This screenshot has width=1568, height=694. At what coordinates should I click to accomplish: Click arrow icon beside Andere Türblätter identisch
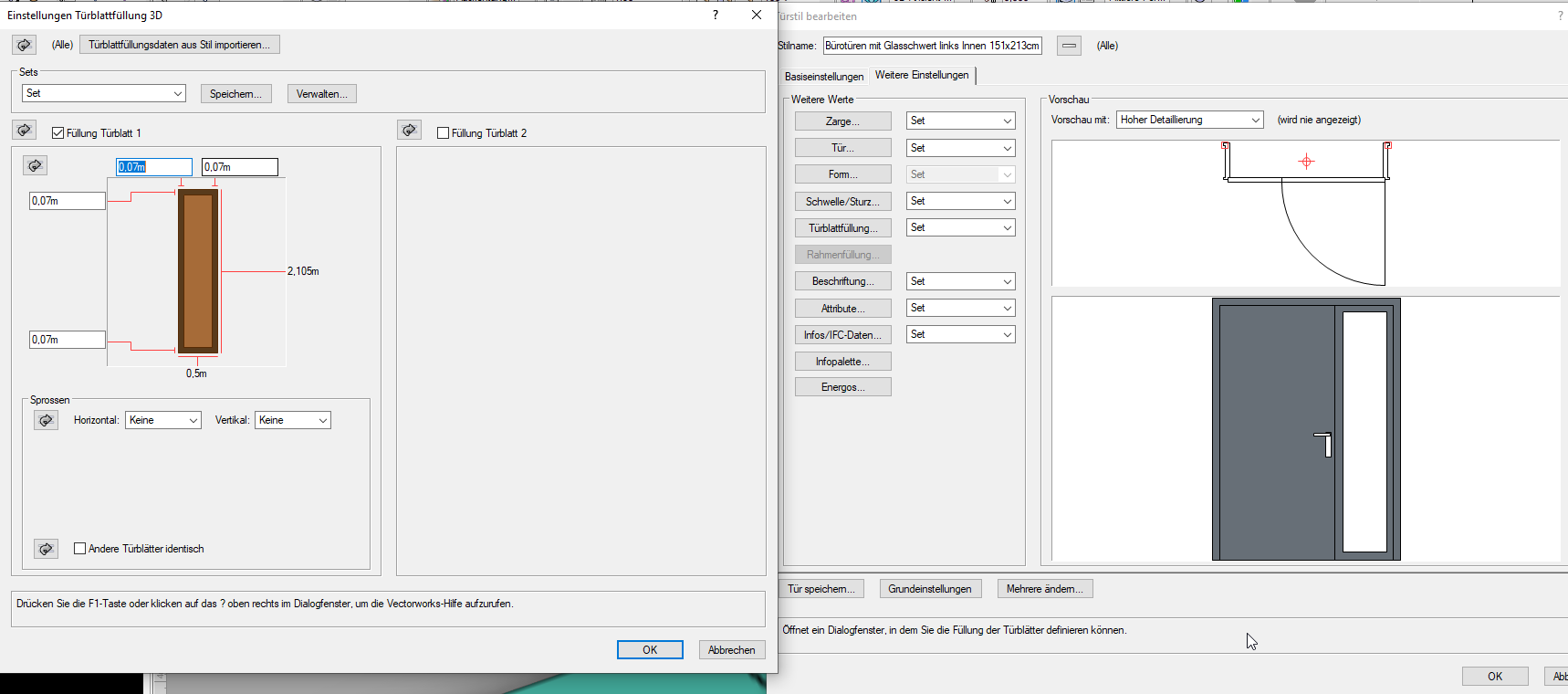pyautogui.click(x=46, y=549)
